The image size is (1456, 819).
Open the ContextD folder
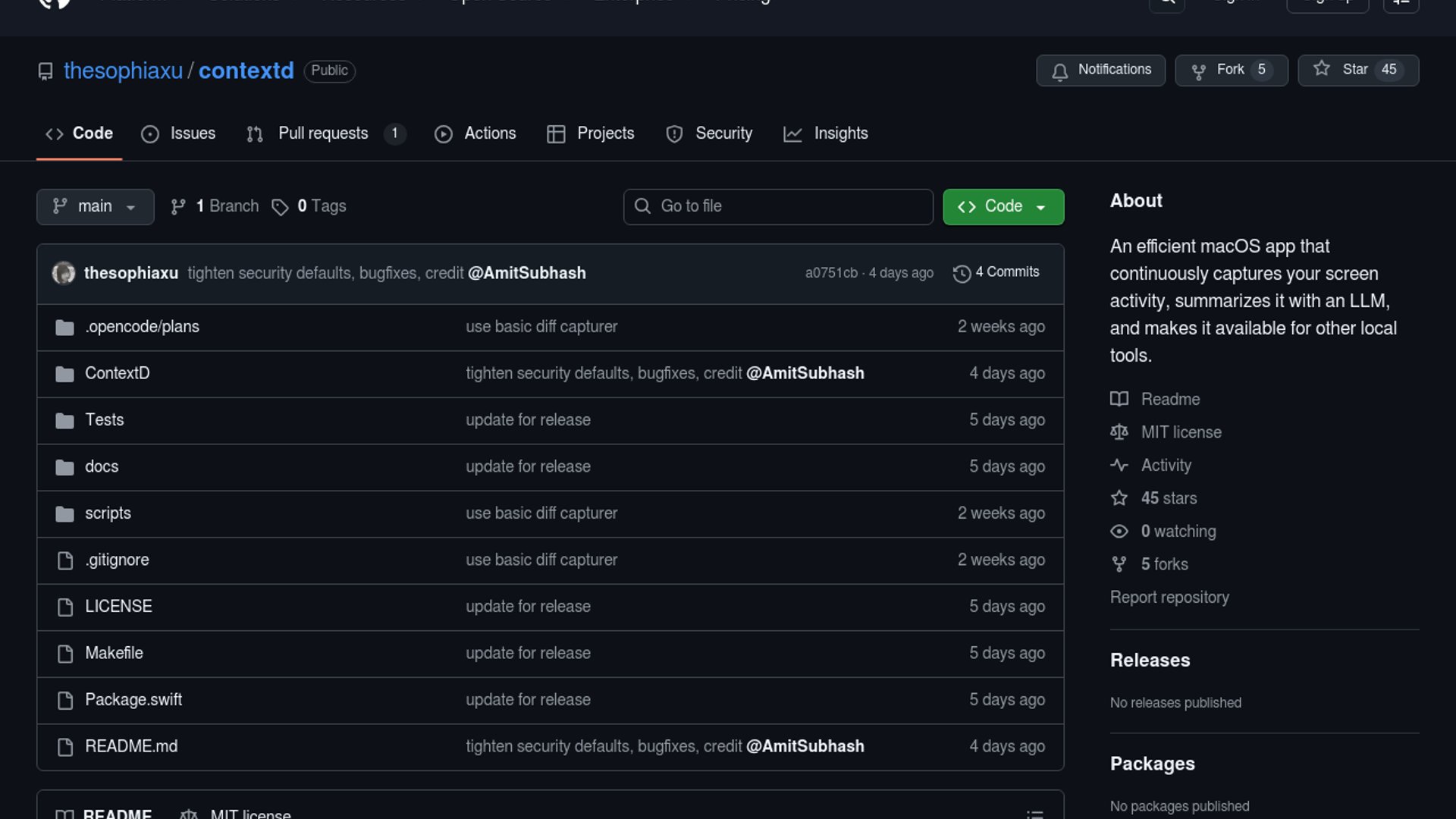[x=117, y=373]
